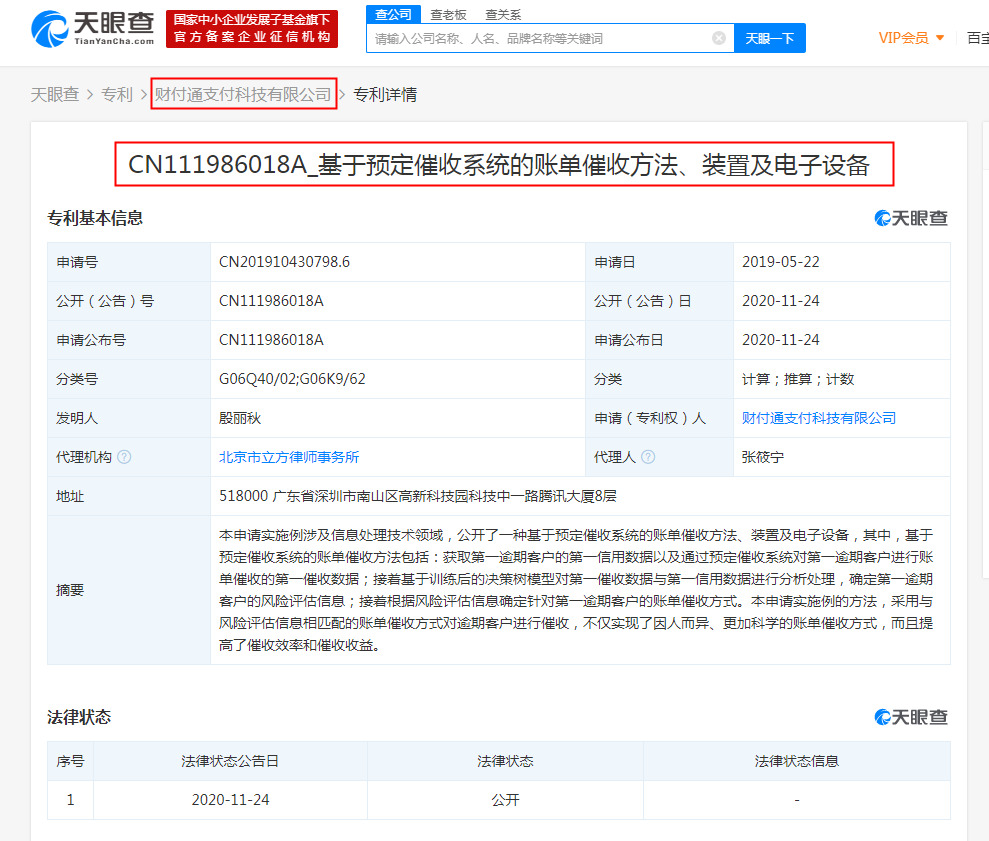Select classification text 计算；推算；计数
The image size is (989, 841).
click(x=798, y=379)
